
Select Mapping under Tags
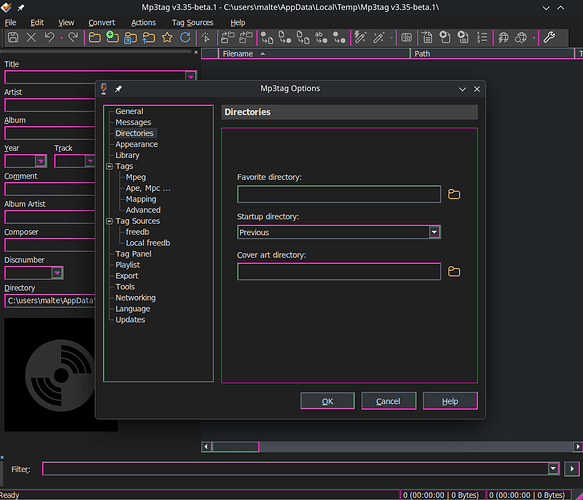(141, 199)
